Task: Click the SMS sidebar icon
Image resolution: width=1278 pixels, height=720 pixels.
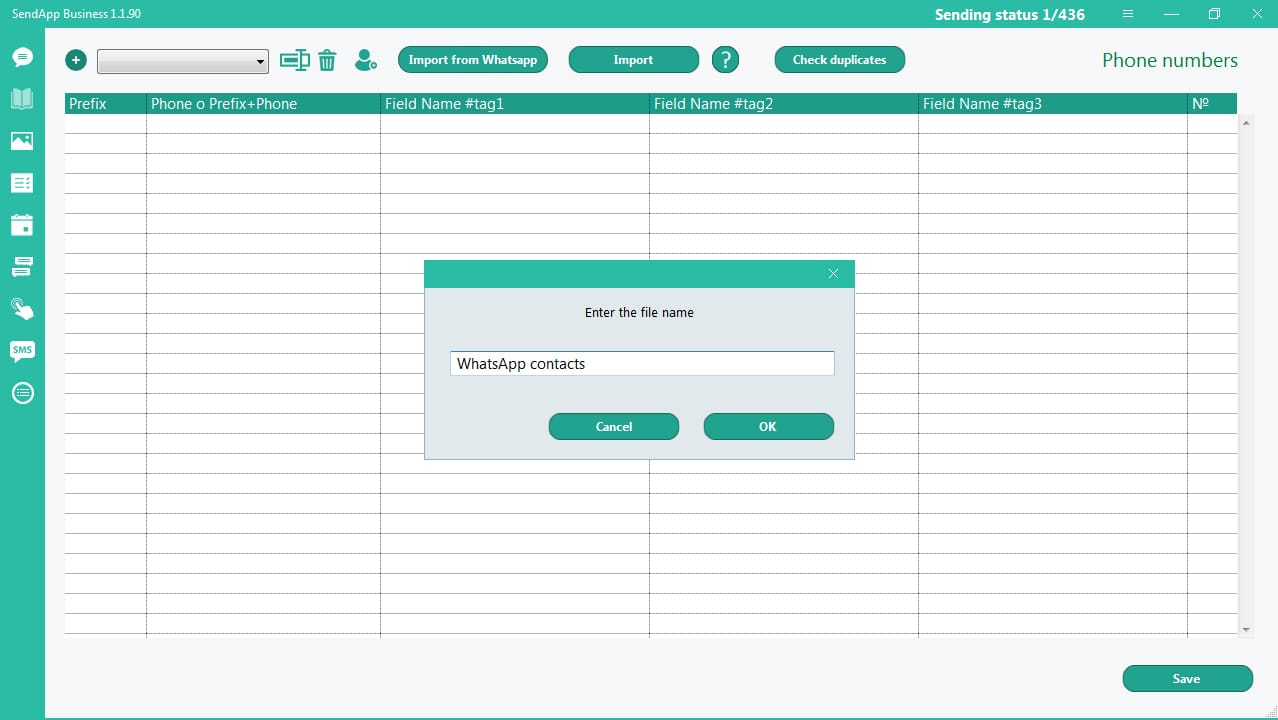Action: [22, 350]
